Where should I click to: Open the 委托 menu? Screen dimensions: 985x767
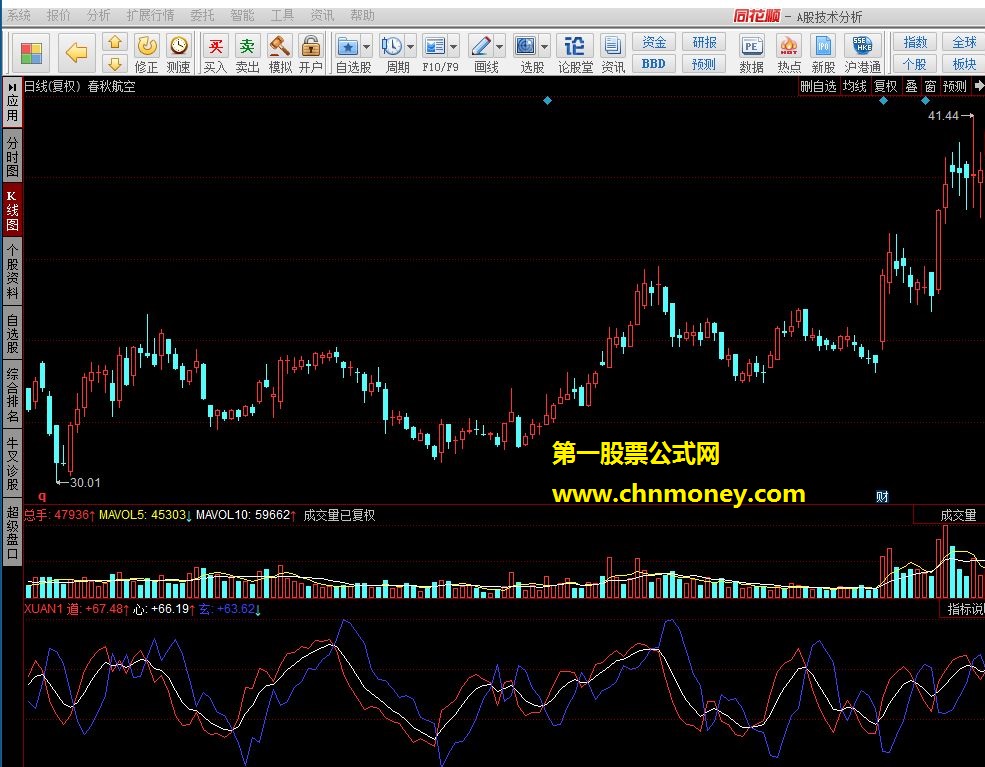coord(202,14)
